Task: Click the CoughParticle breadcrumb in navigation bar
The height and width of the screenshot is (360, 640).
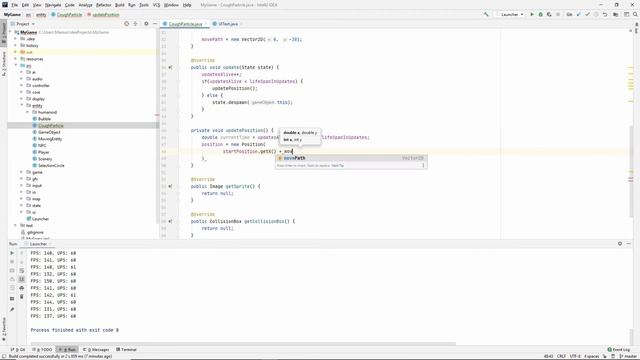Action: coord(67,14)
